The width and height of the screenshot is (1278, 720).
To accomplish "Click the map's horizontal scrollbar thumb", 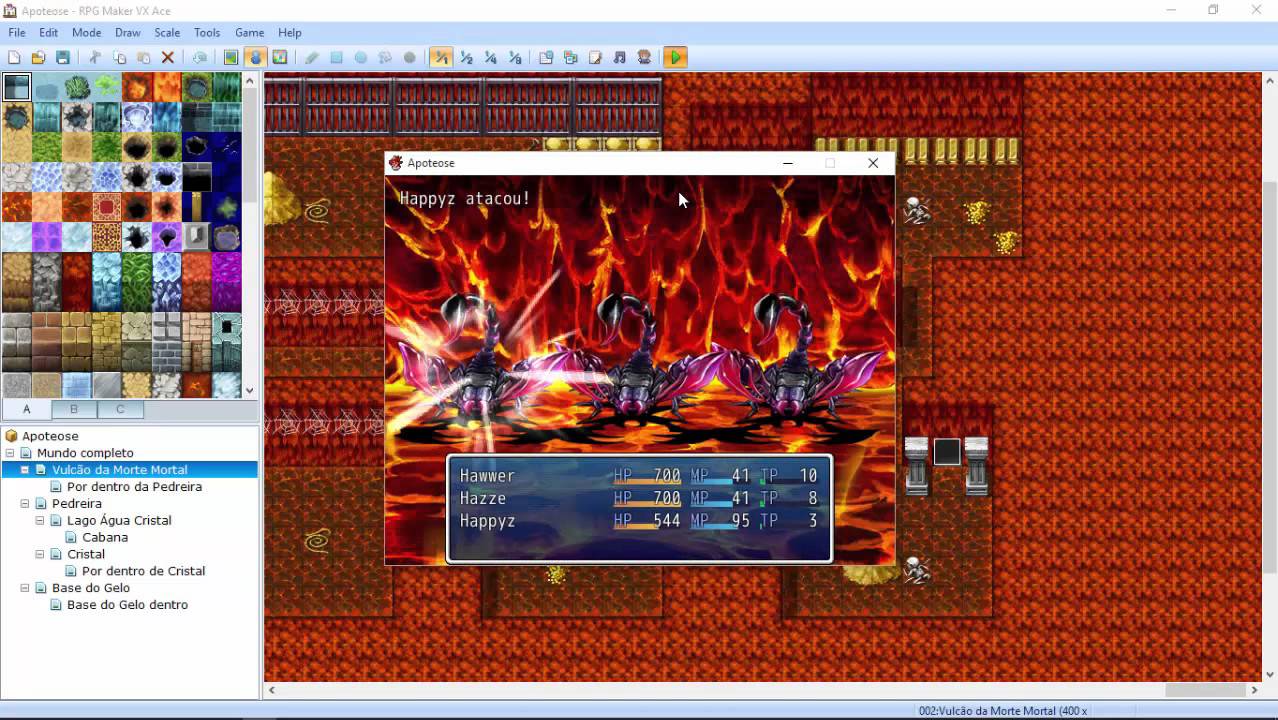I will click(1205, 690).
